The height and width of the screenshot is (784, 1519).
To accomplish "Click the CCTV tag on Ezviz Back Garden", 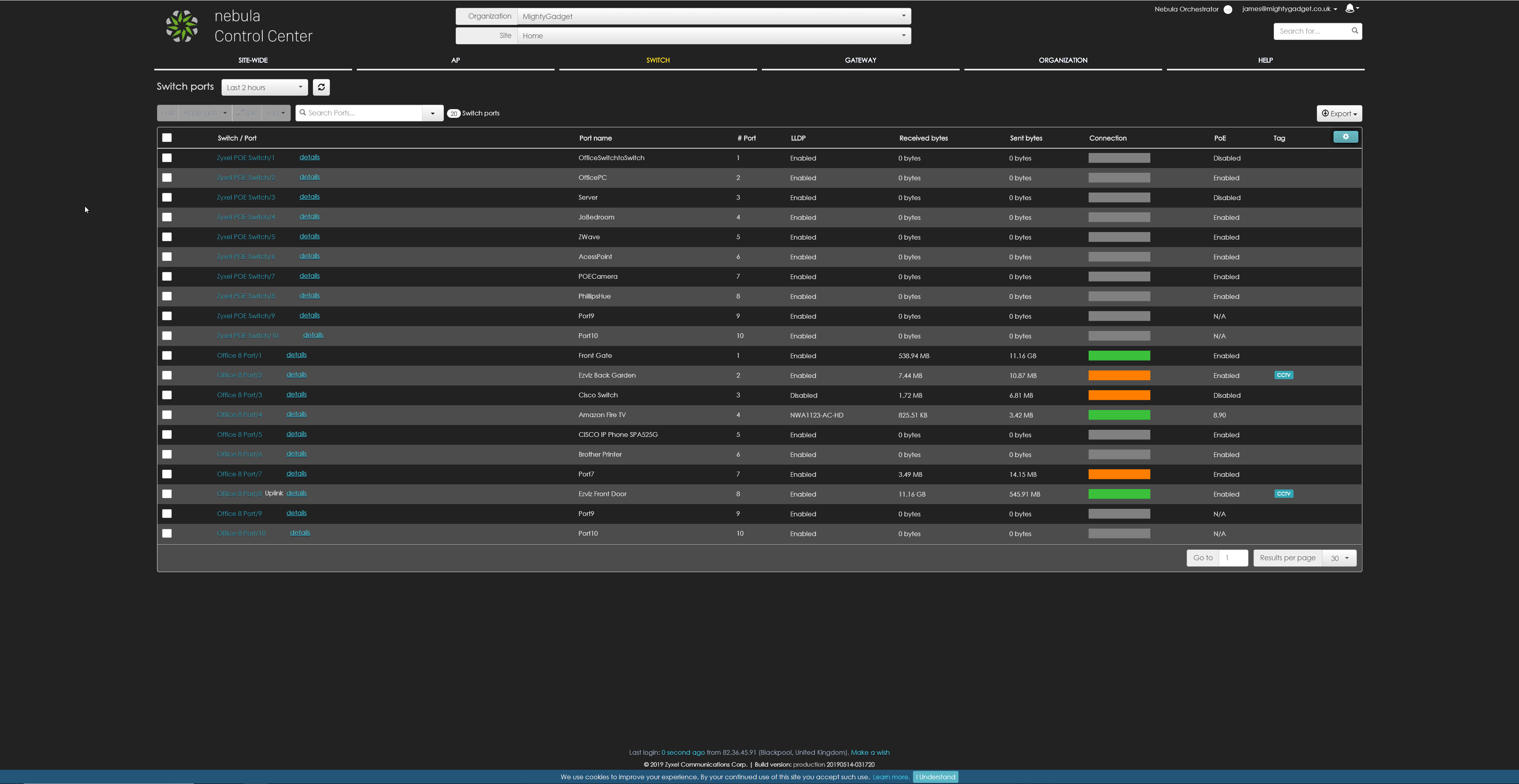I will pyautogui.click(x=1283, y=375).
